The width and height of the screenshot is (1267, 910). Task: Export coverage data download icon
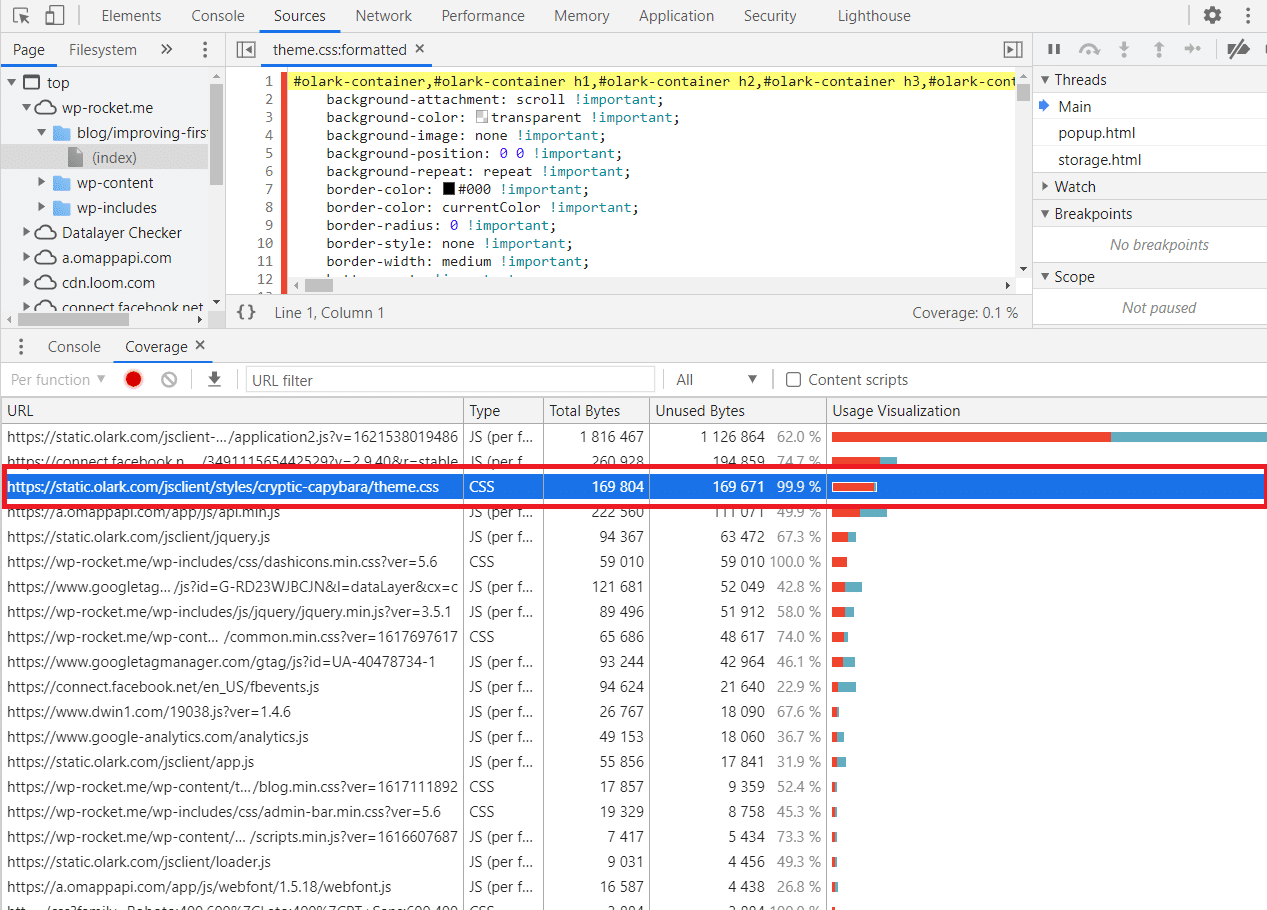click(214, 379)
